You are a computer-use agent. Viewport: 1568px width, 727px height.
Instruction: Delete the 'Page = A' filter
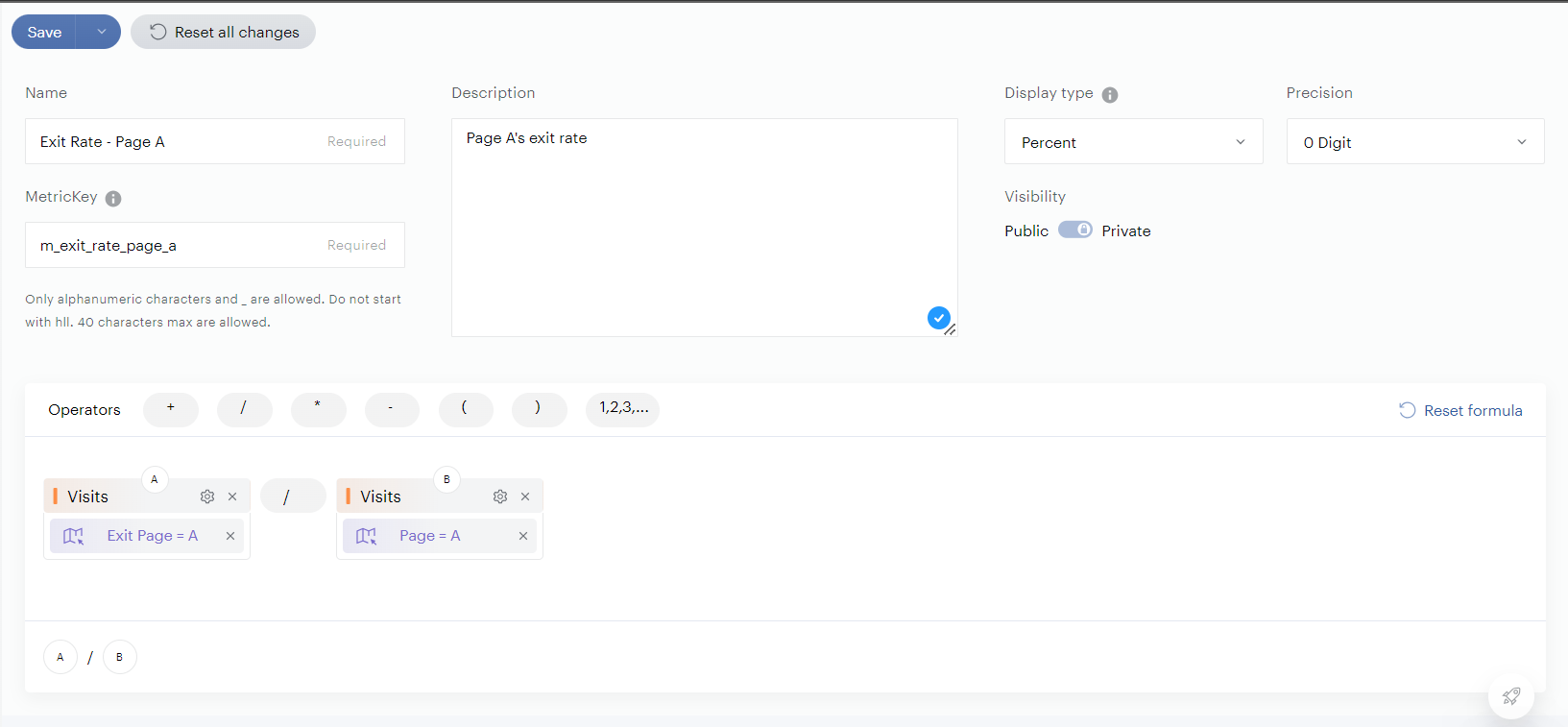pyautogui.click(x=523, y=536)
